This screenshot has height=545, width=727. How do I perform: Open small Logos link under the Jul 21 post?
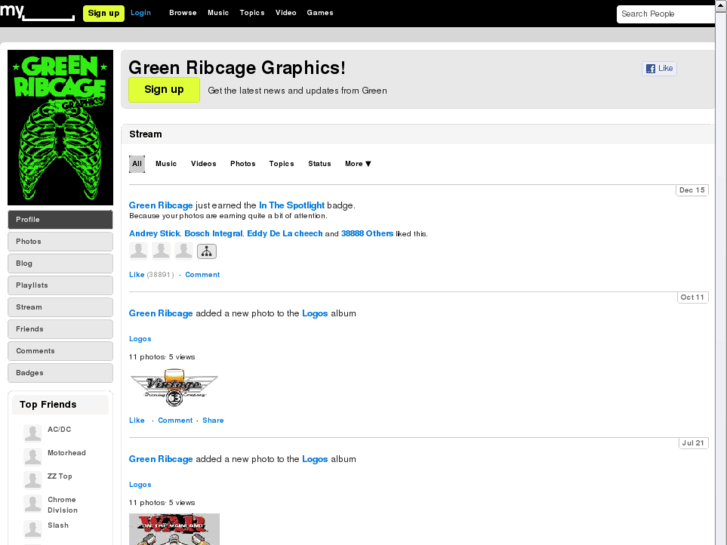click(x=140, y=485)
